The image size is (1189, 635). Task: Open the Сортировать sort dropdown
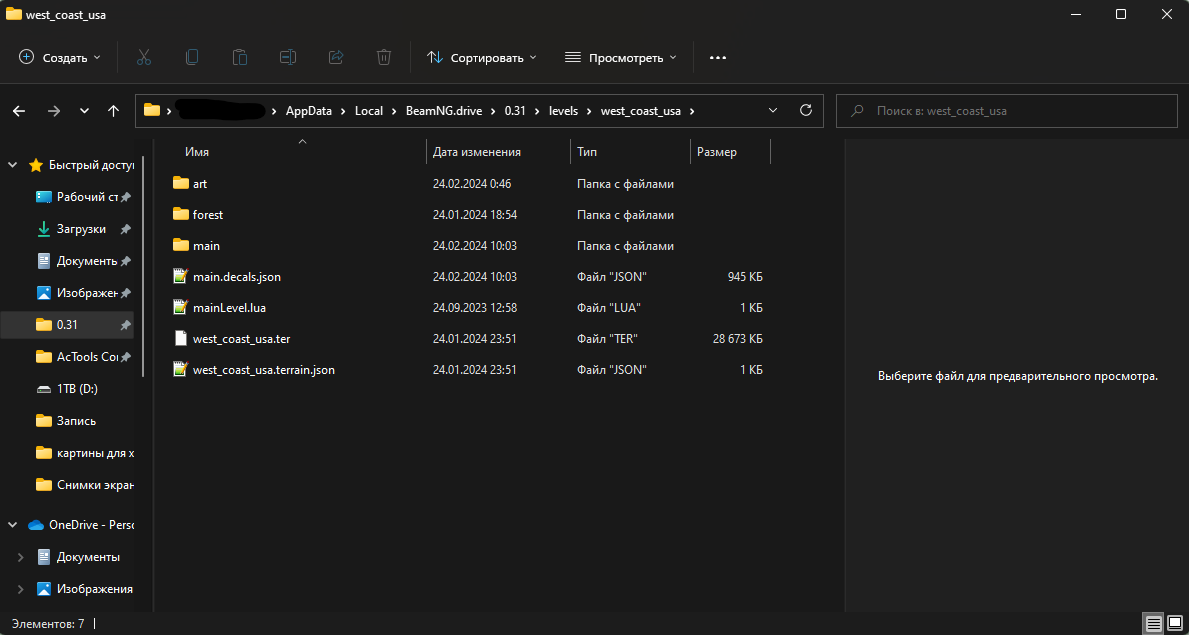(482, 58)
